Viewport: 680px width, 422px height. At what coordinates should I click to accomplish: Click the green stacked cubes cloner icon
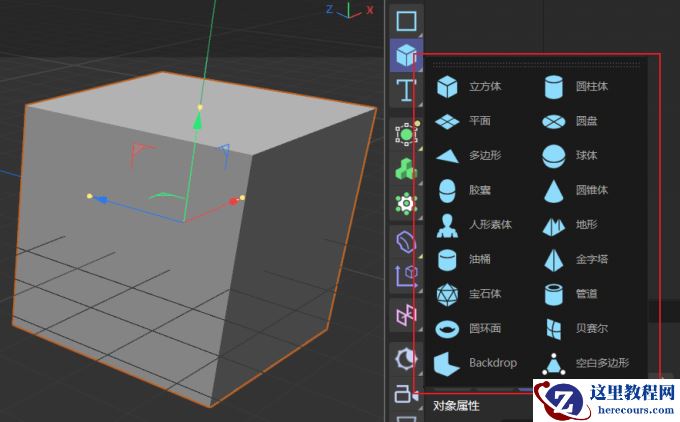(406, 168)
